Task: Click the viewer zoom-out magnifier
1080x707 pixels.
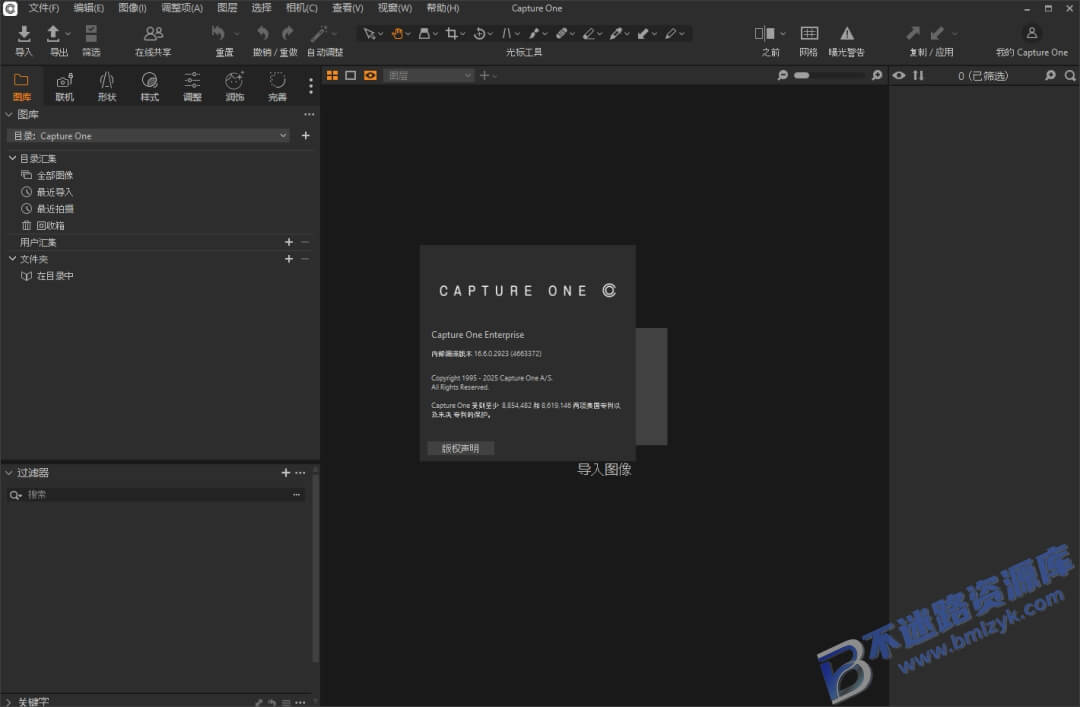Action: point(782,75)
